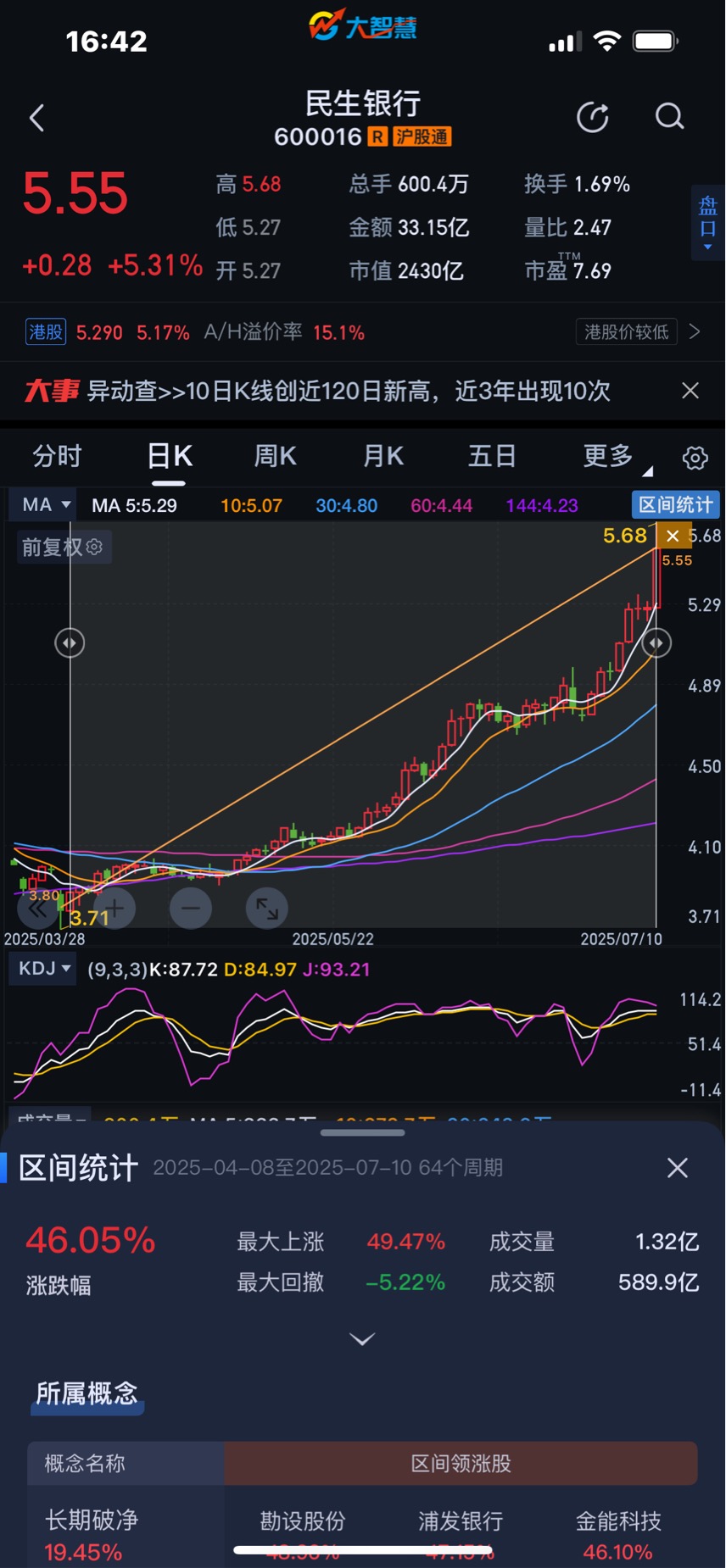Tap the MA 10:5.07 label
Viewport: 726px width, 1568px height.
coord(251,506)
